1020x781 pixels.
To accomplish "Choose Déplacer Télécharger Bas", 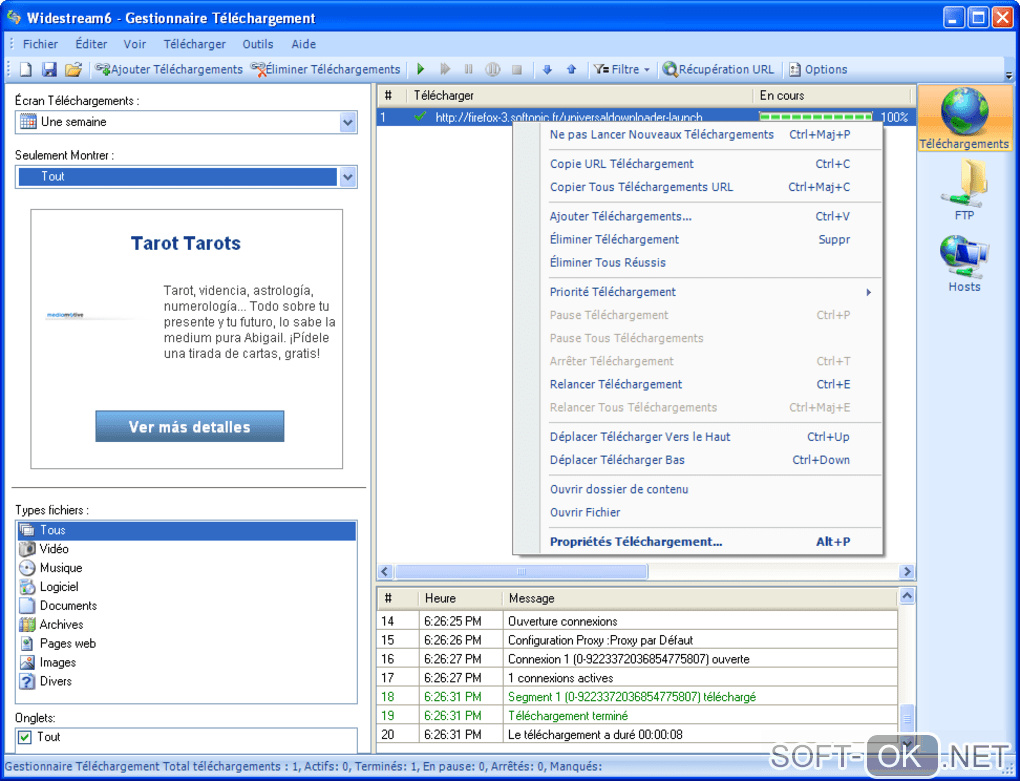I will point(697,460).
